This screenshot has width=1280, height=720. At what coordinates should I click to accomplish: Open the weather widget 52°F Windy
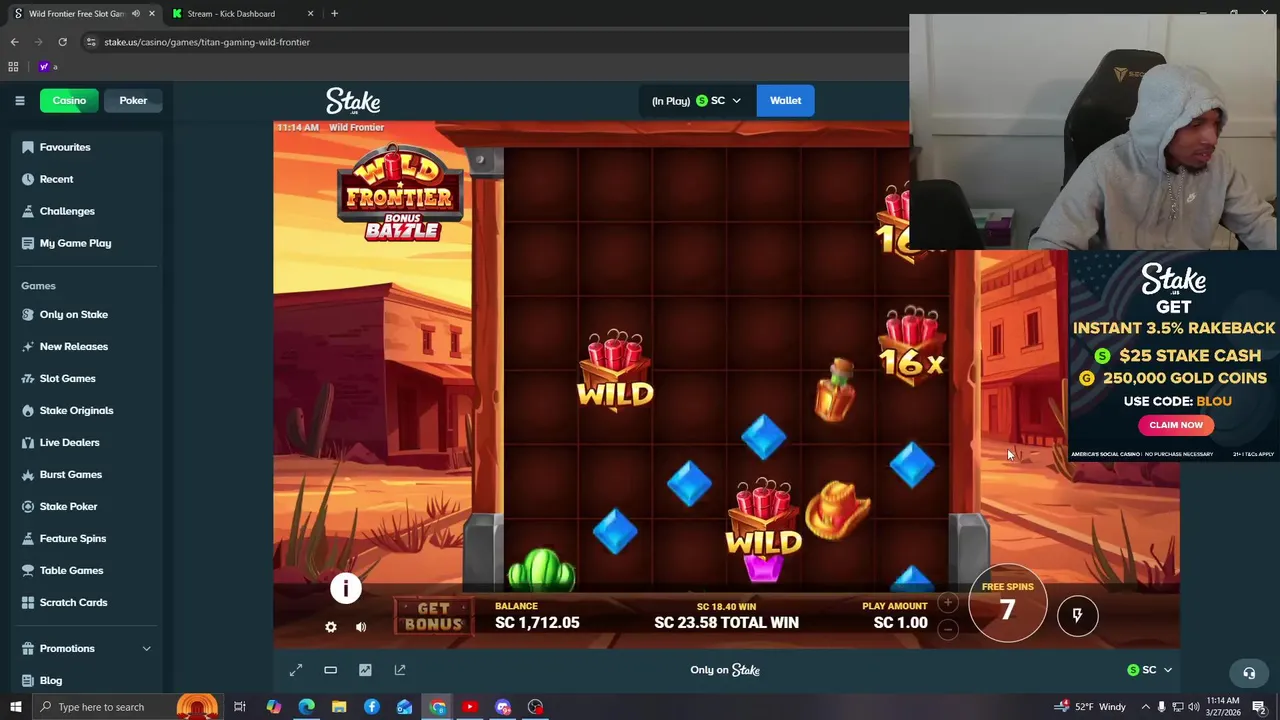click(x=1090, y=707)
